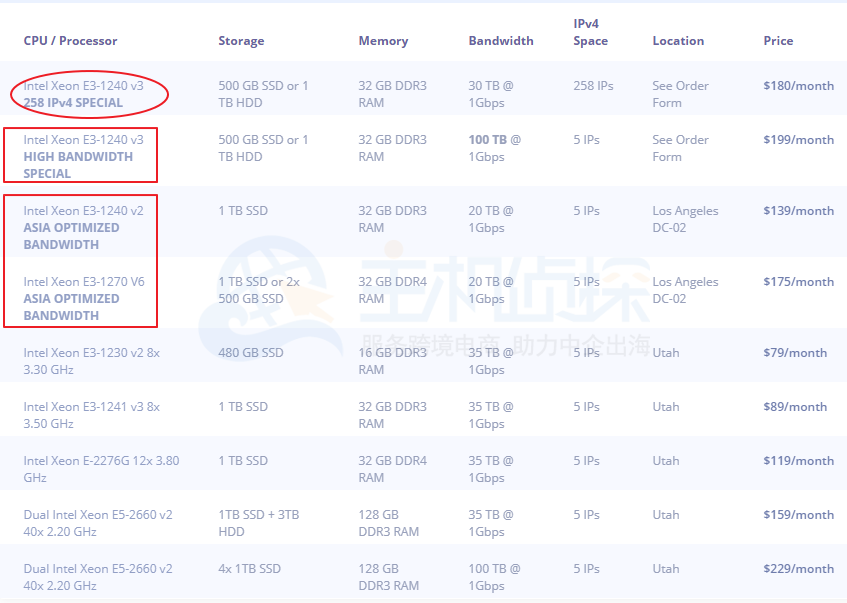847x603 pixels.
Task: Click the 480 GB SSD storage cell
Action: [x=251, y=353]
